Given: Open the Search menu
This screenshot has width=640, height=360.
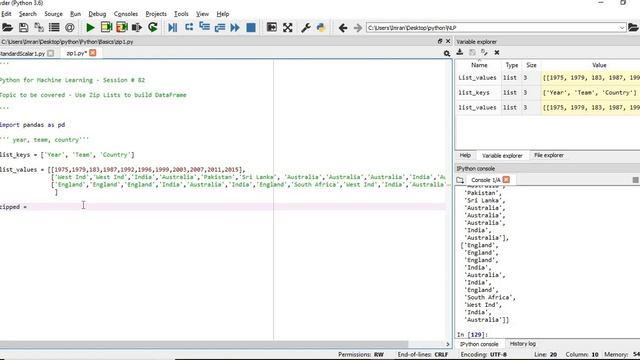Looking at the screenshot, I should [x=28, y=14].
